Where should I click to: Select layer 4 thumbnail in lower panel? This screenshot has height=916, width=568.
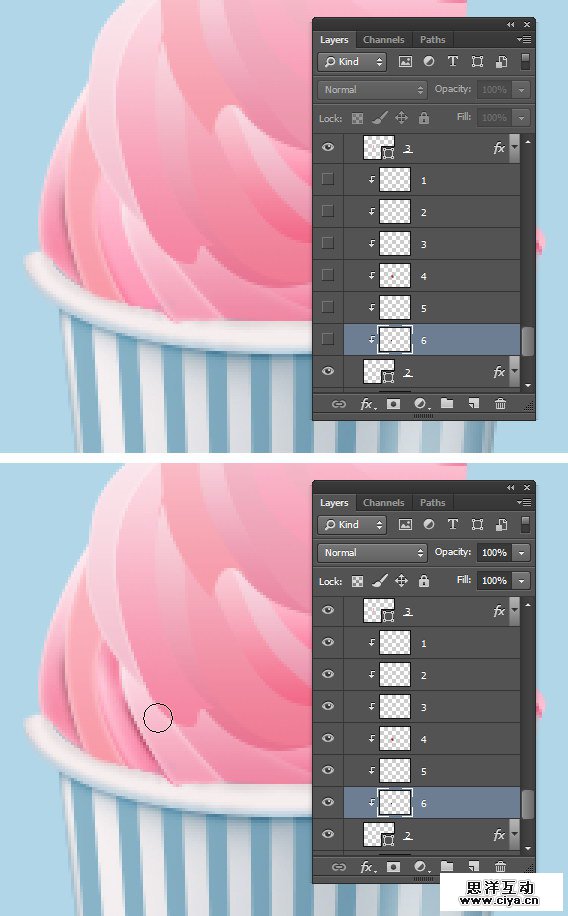pyautogui.click(x=394, y=738)
